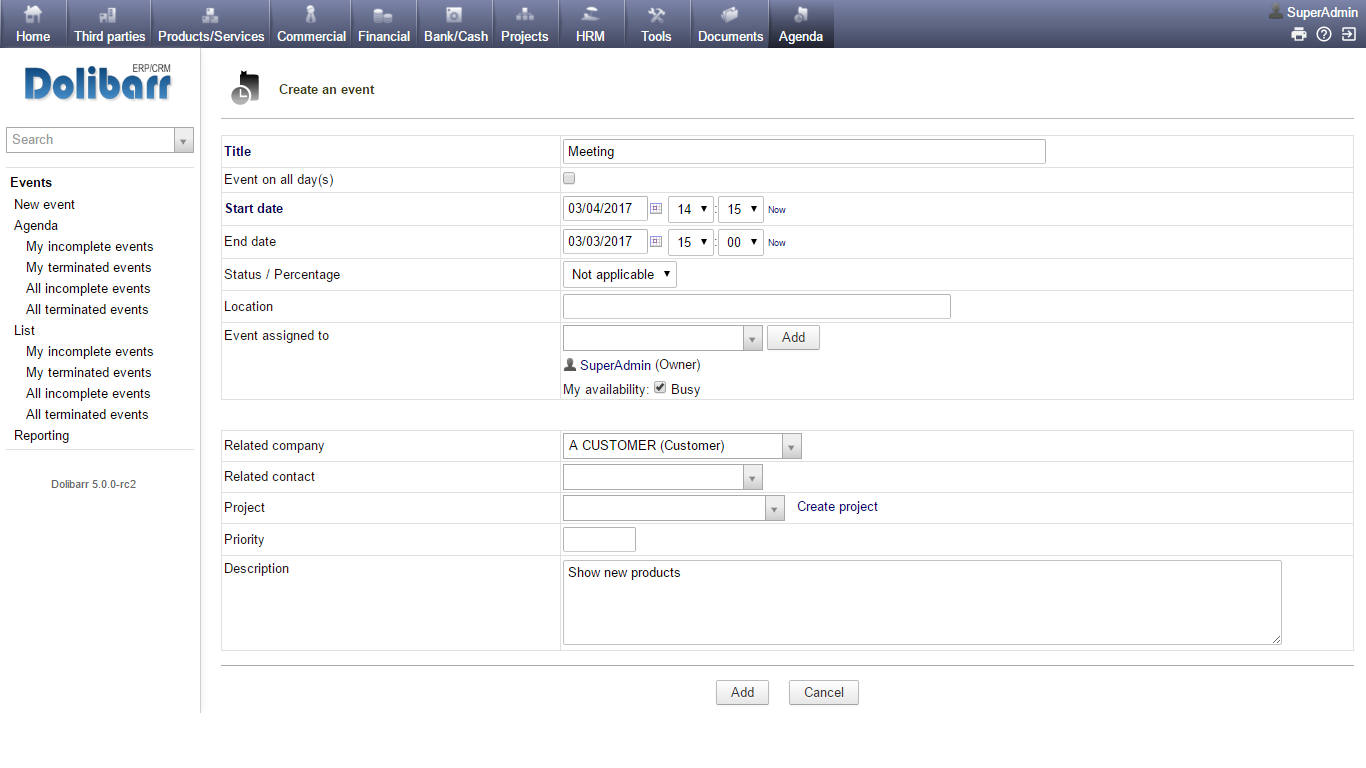
Task: Open the start time hour dropdown showing 14
Action: 690,209
